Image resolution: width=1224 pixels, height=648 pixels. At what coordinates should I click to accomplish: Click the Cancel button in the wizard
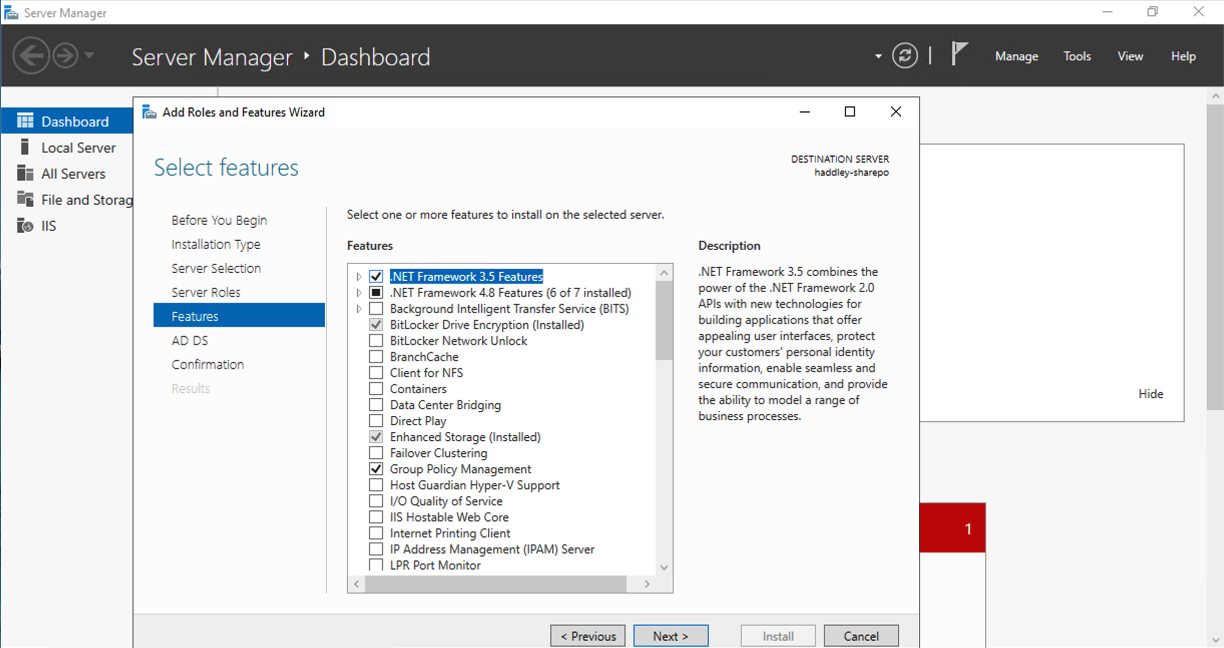861,636
